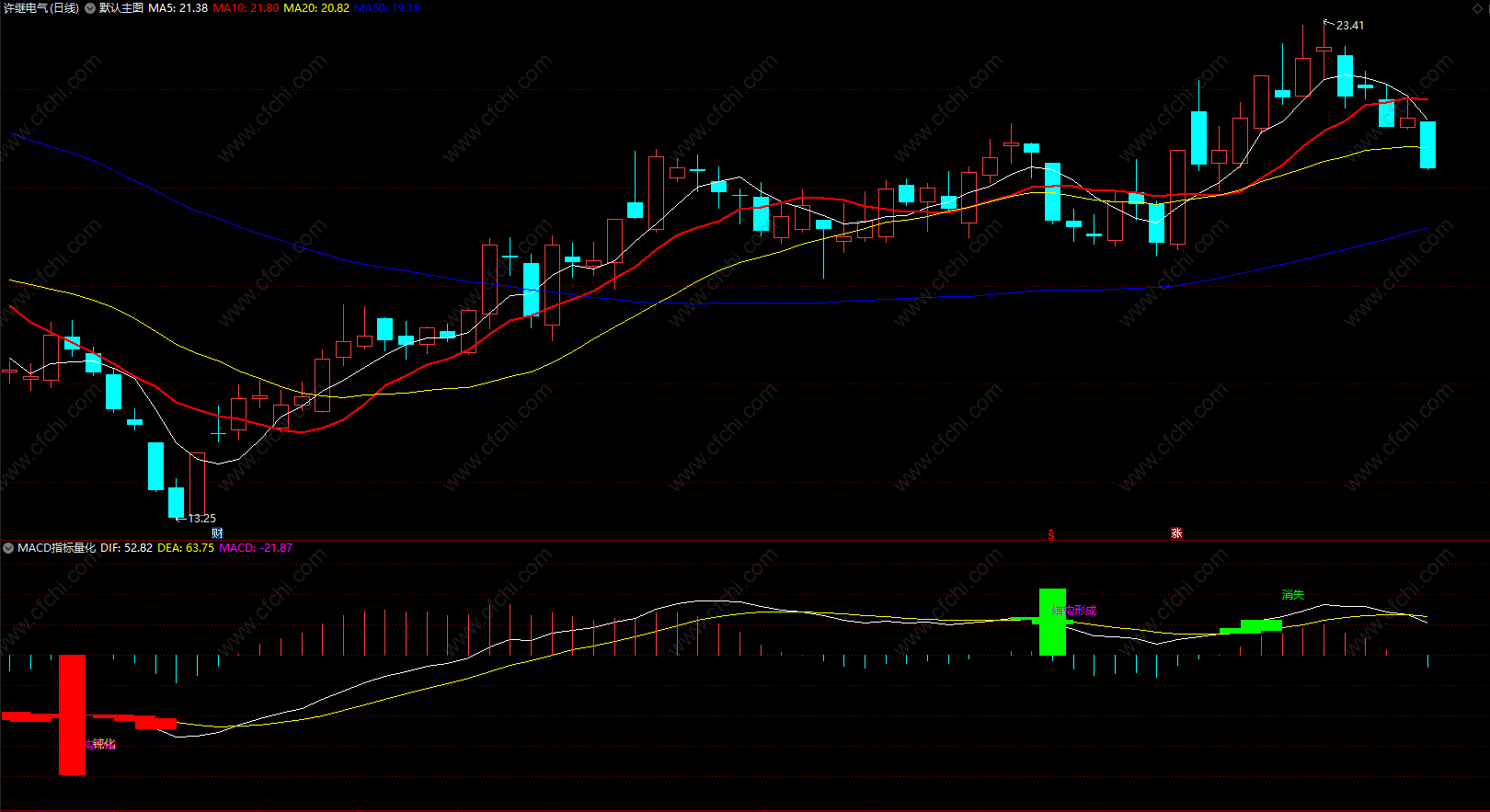Select the blue MA60: 19.19 label
Image resolution: width=1490 pixels, height=812 pixels.
point(387,8)
